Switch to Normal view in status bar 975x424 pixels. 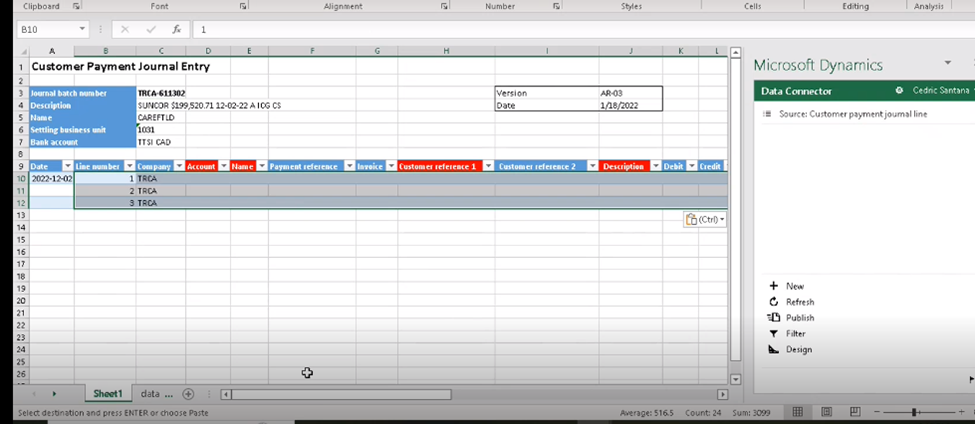[x=797, y=412]
